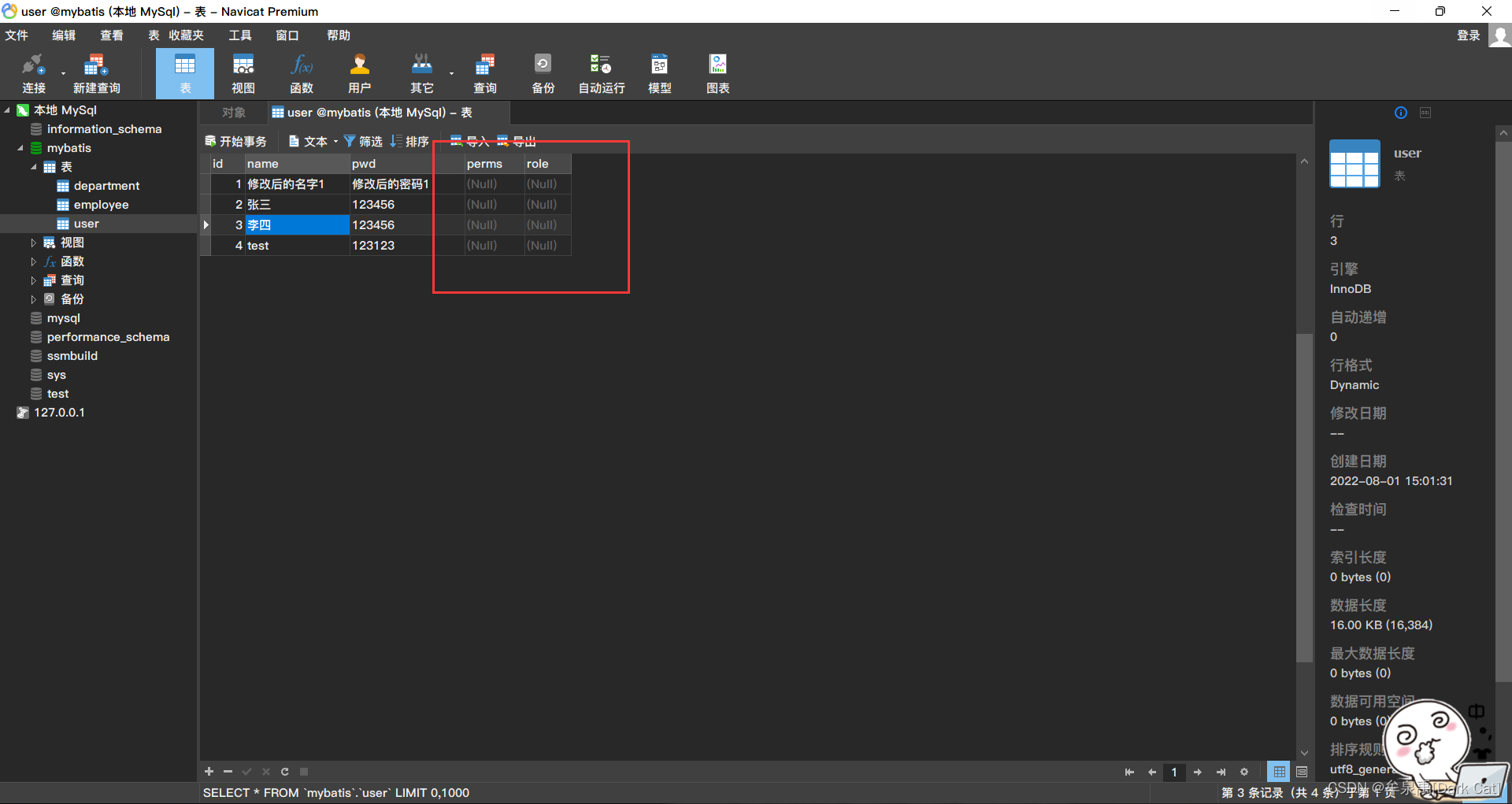Open the 用户 user toolbar icon
Image resolution: width=1512 pixels, height=804 pixels.
[x=360, y=73]
